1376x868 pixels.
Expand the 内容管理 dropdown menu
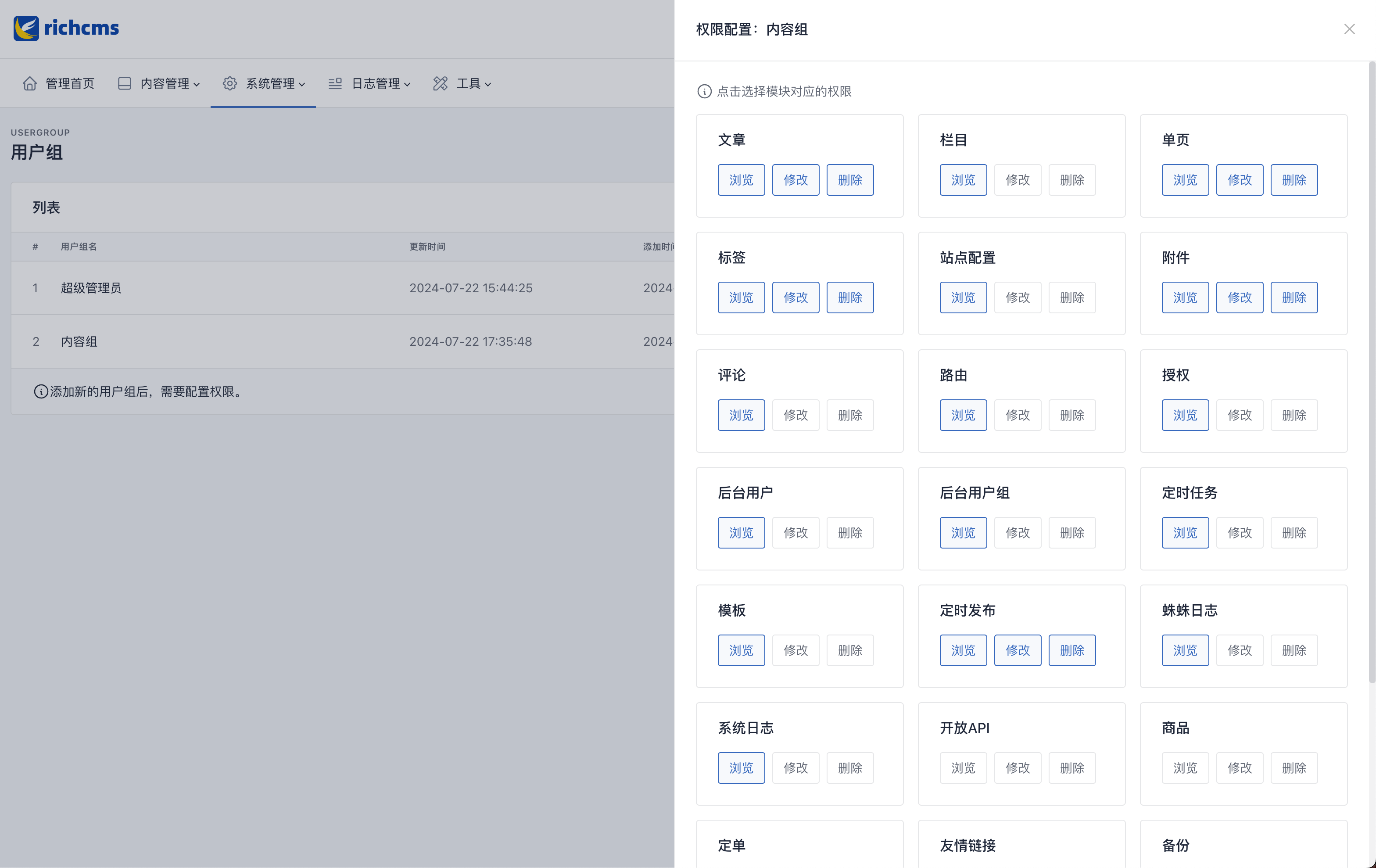click(x=159, y=83)
